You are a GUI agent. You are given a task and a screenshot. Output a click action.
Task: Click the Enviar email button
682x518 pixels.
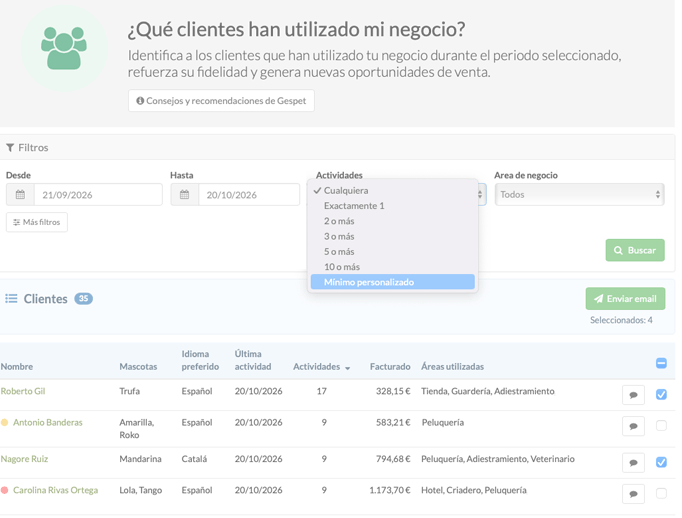click(625, 298)
